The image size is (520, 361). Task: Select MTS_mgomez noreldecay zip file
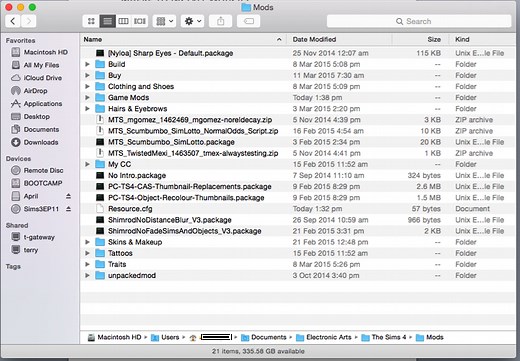(x=298, y=120)
